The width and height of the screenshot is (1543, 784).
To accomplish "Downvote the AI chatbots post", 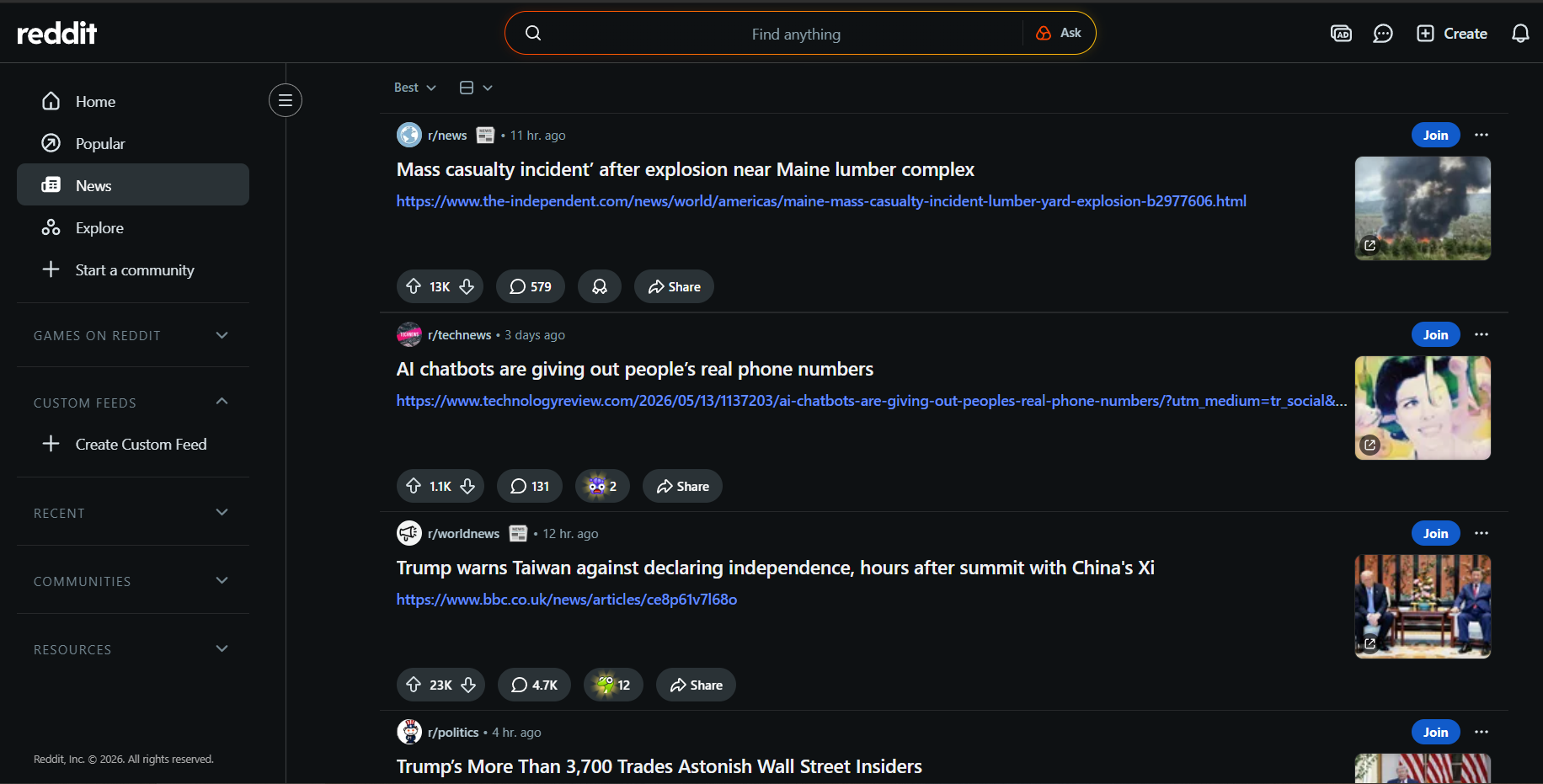I will pyautogui.click(x=467, y=486).
